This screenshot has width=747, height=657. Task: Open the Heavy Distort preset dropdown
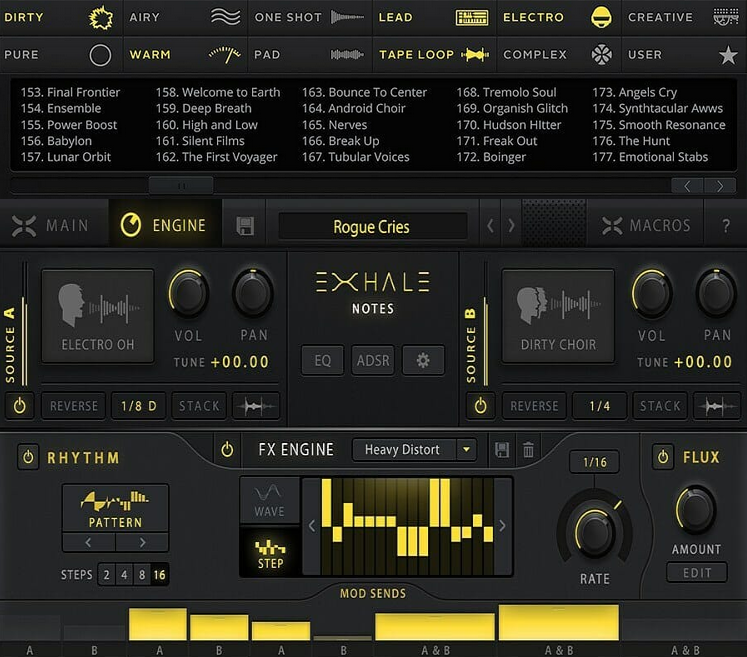(414, 450)
